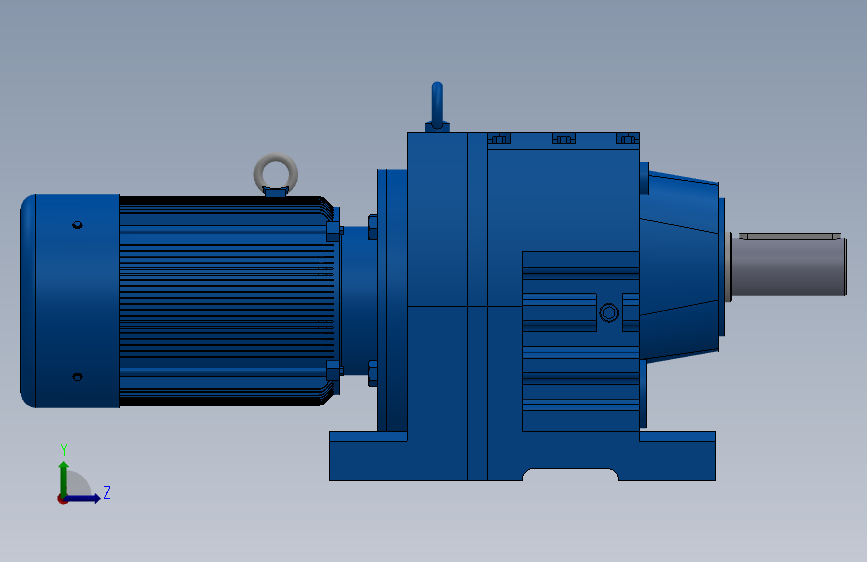Select the key on the output shaft
Viewport: 867px width, 562px height.
pos(790,236)
